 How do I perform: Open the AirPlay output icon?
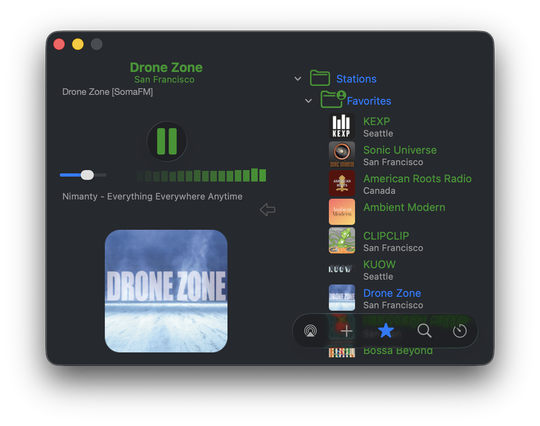tap(310, 331)
